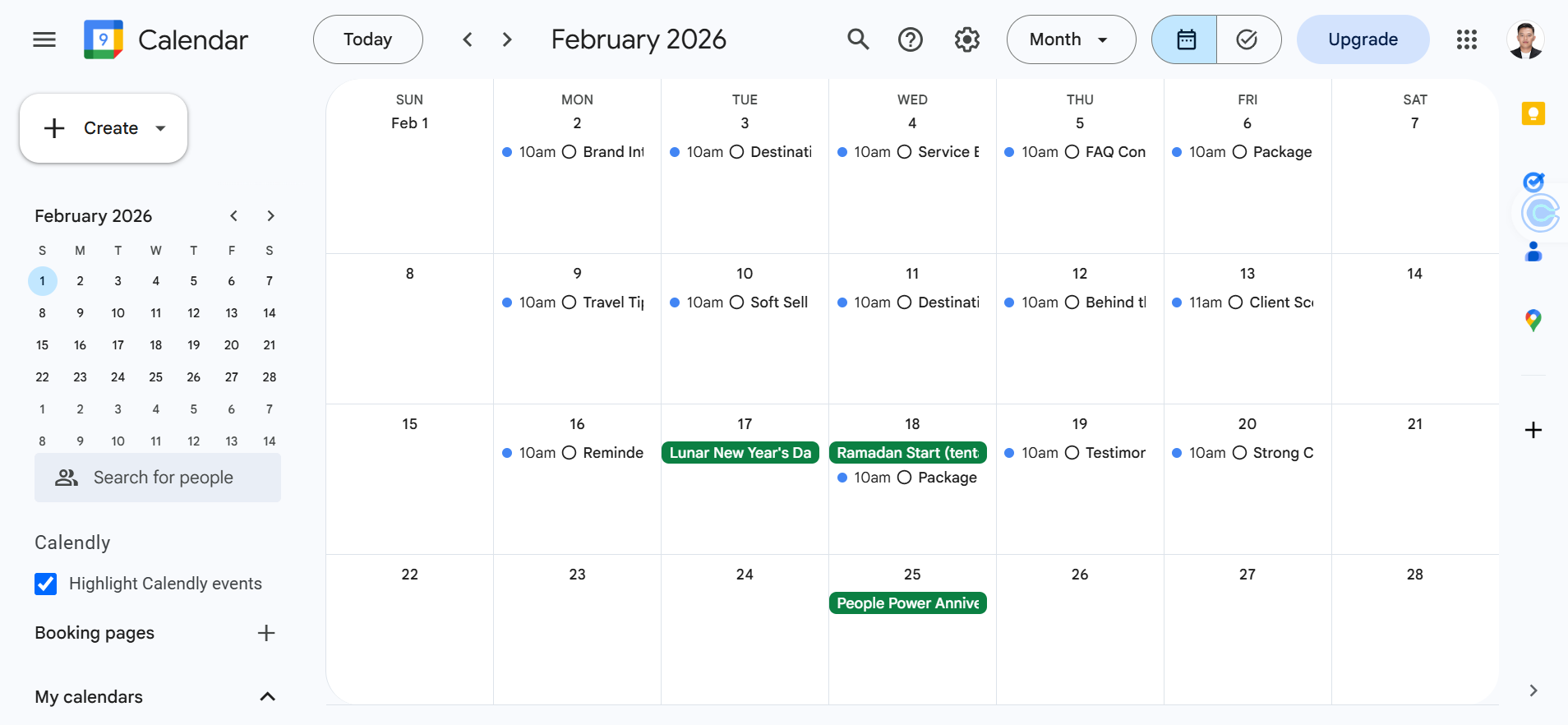Open Contacts in the side panel
Image resolution: width=1568 pixels, height=725 pixels.
[x=1533, y=252]
